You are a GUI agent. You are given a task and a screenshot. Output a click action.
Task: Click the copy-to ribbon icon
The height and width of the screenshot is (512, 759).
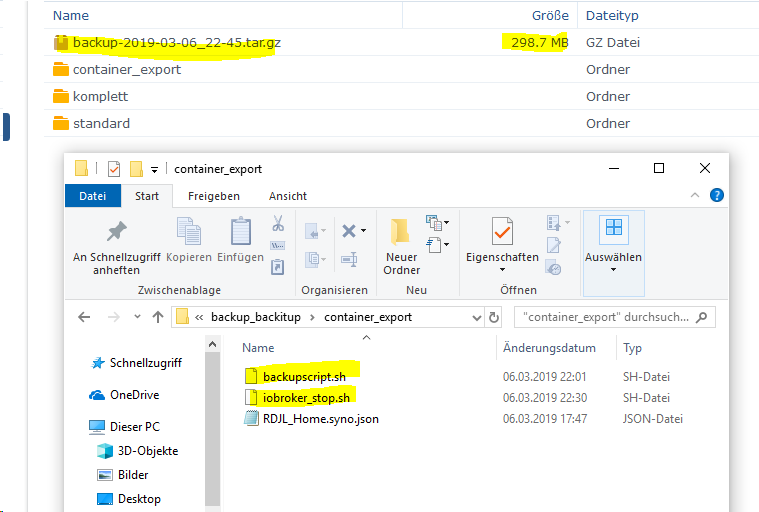(312, 259)
